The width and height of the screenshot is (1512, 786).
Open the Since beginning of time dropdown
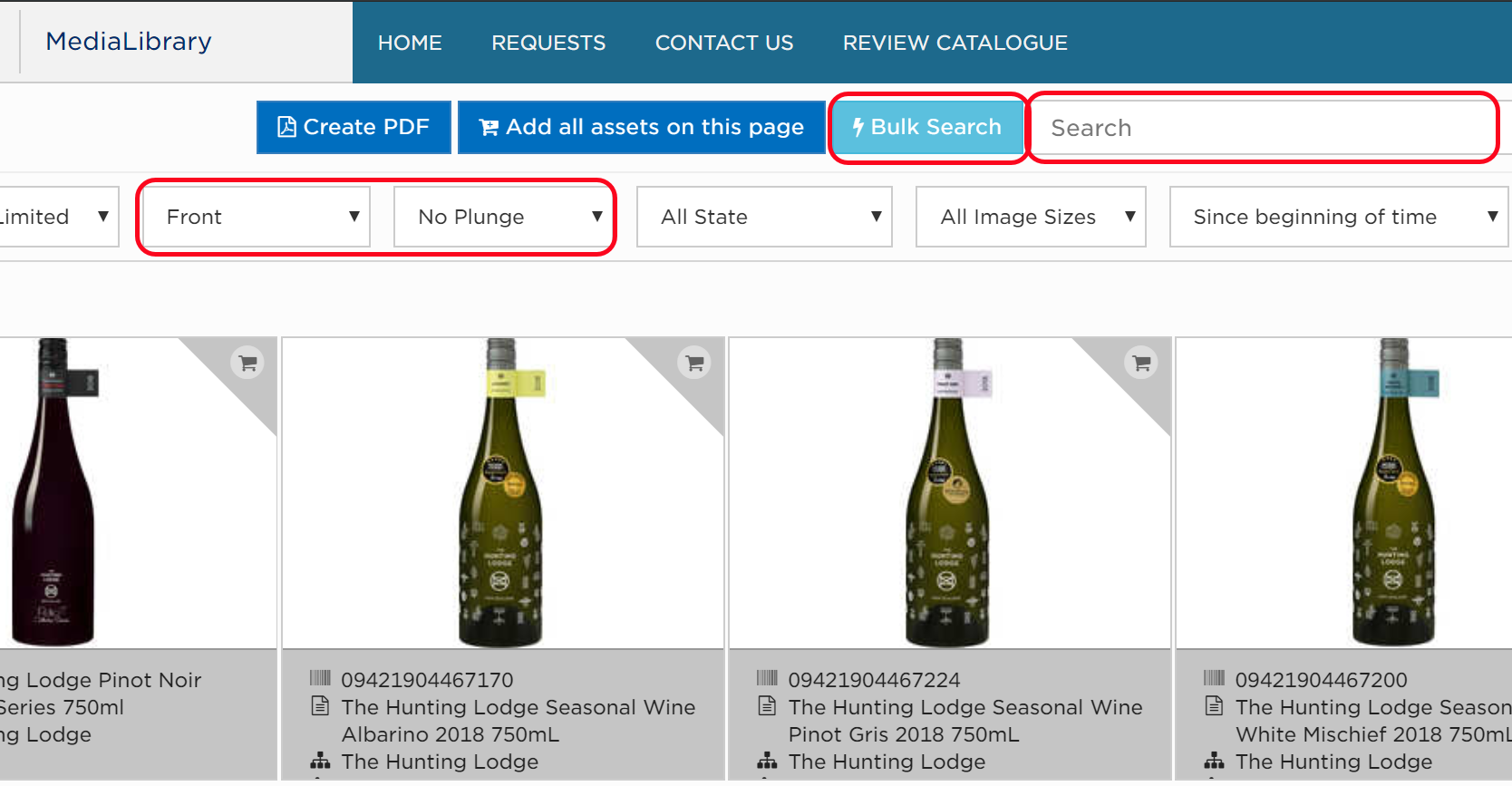1339,217
